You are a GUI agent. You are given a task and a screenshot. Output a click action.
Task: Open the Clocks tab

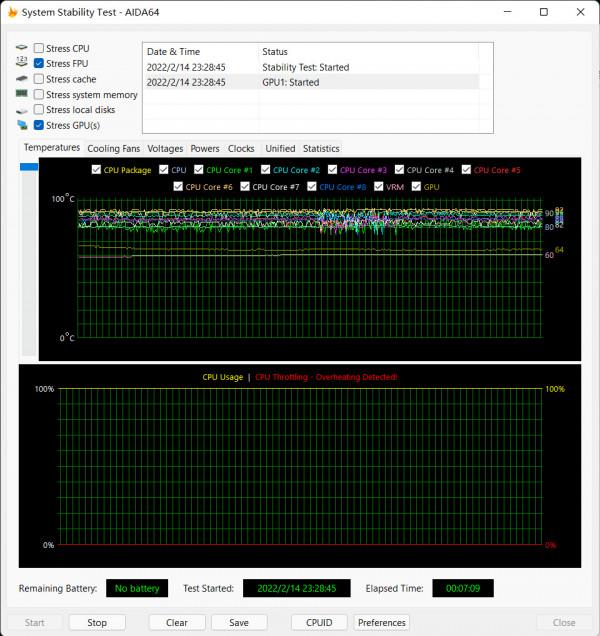pos(241,149)
